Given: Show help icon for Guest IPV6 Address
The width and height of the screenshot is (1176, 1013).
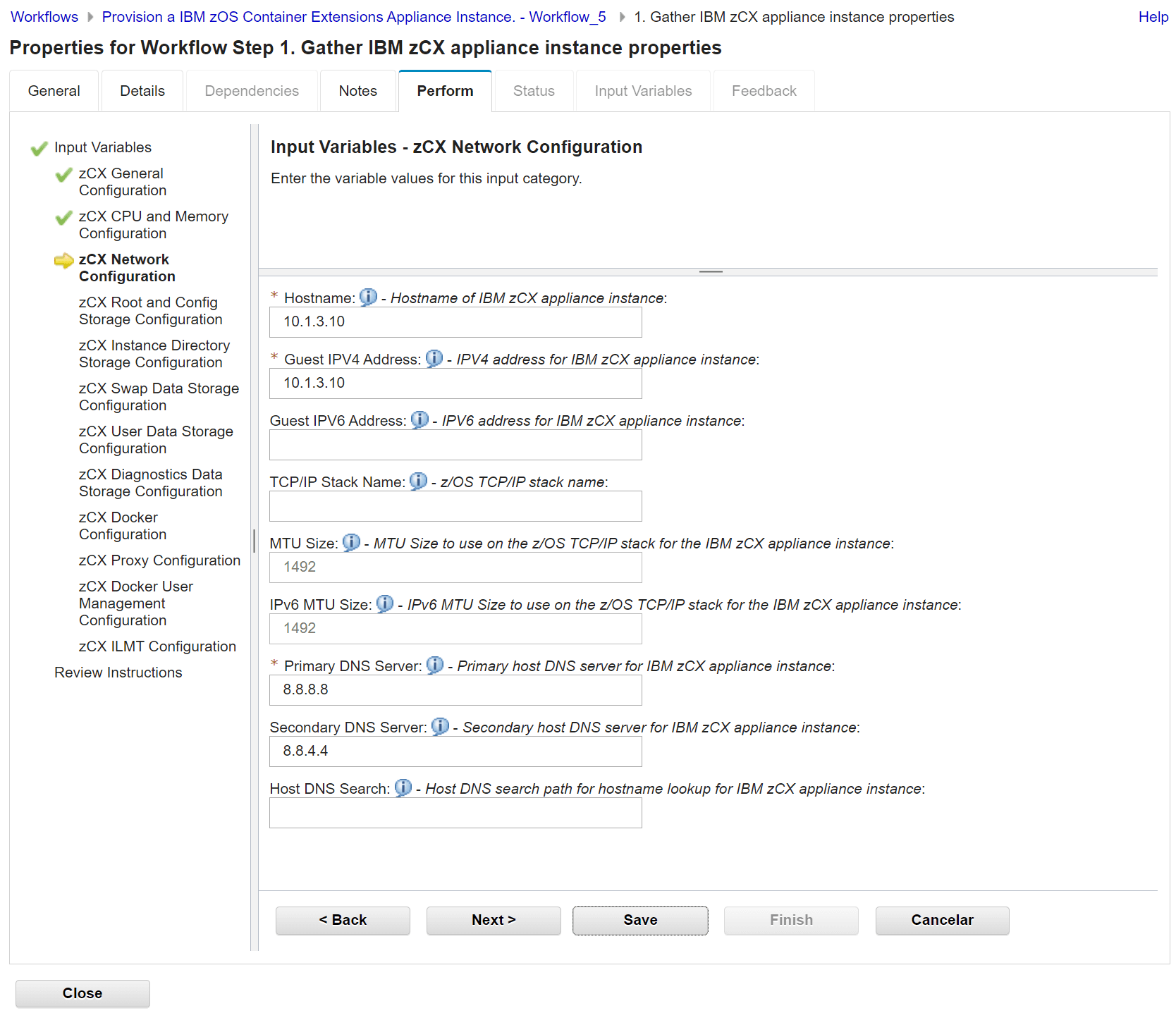Looking at the screenshot, I should coord(419,420).
